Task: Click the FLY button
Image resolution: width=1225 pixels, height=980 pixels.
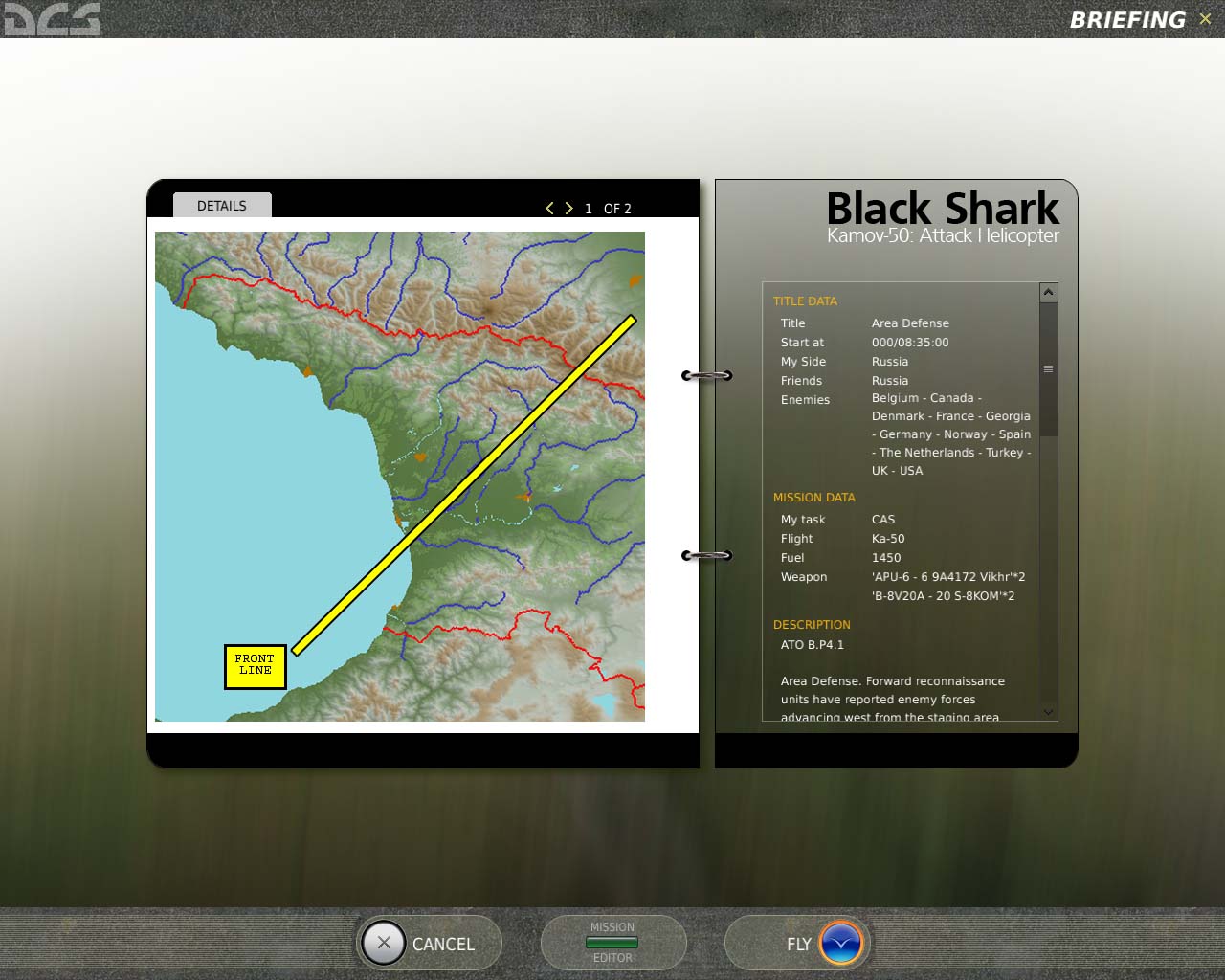Action: (796, 944)
